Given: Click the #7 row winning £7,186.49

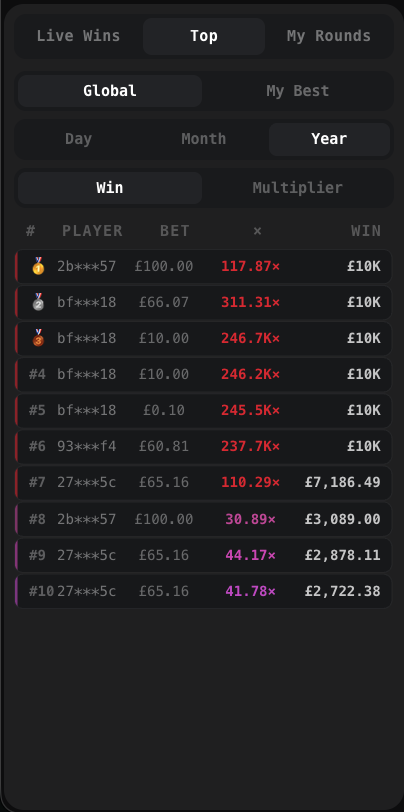Looking at the screenshot, I should click(x=204, y=483).
